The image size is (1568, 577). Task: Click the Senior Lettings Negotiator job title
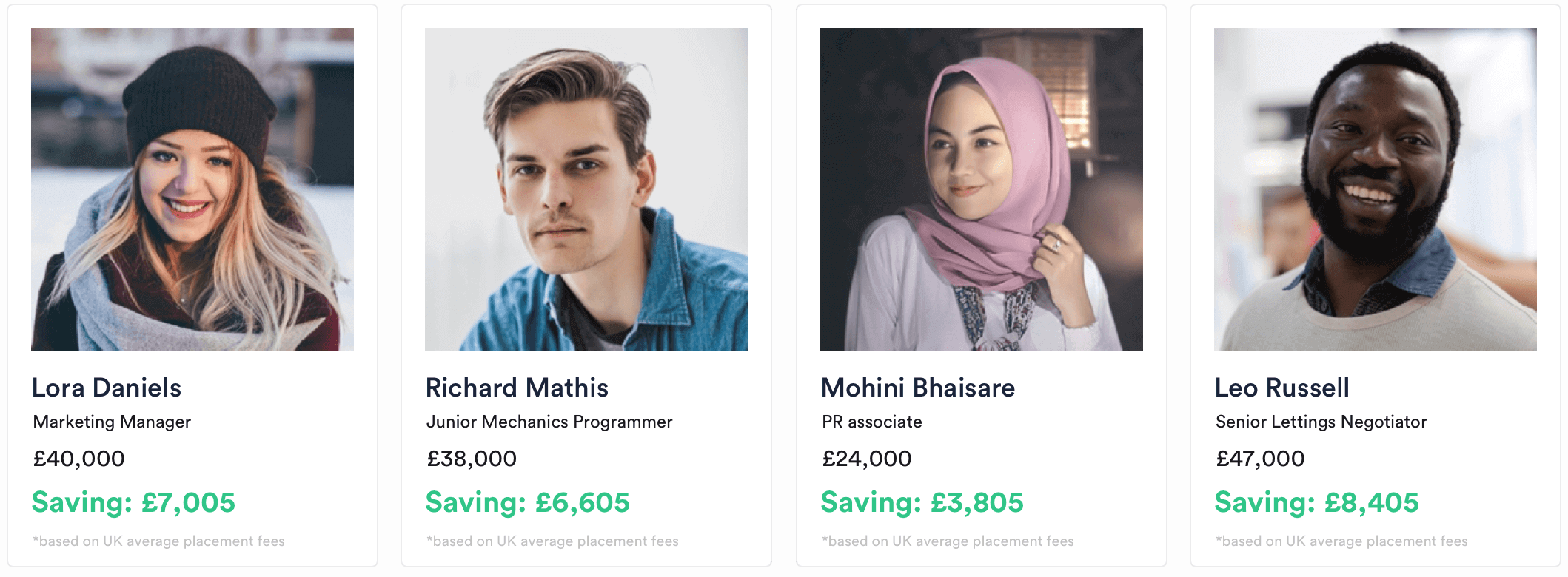pos(1321,422)
